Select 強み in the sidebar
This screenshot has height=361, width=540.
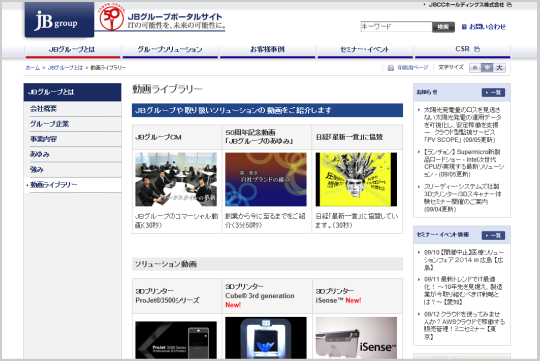75,169
